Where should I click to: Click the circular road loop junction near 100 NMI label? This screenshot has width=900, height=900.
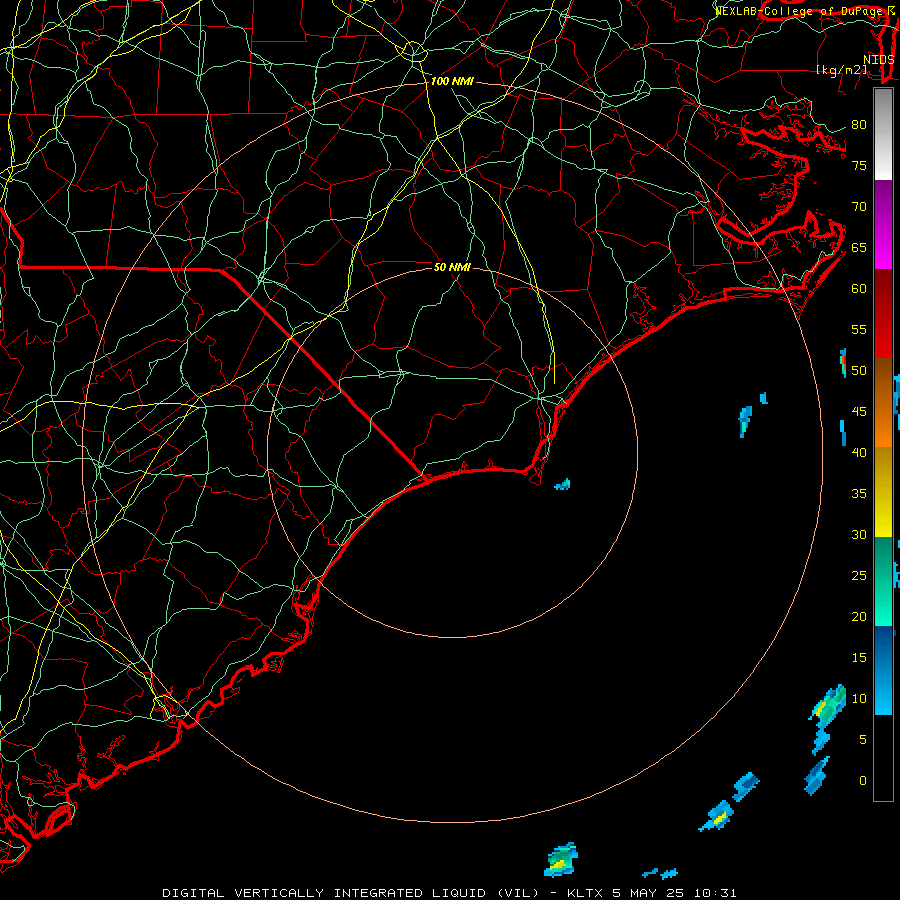pos(413,51)
